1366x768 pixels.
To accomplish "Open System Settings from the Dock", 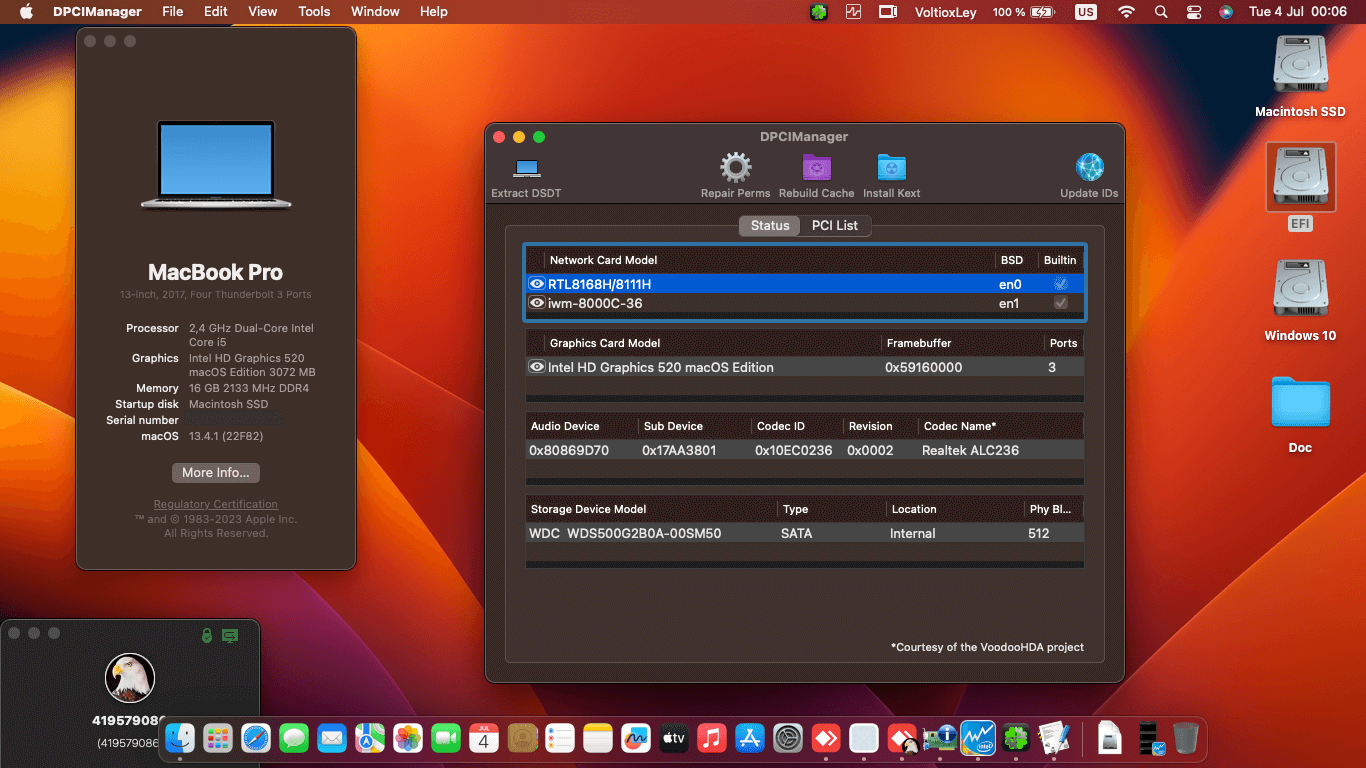I will tap(788, 739).
